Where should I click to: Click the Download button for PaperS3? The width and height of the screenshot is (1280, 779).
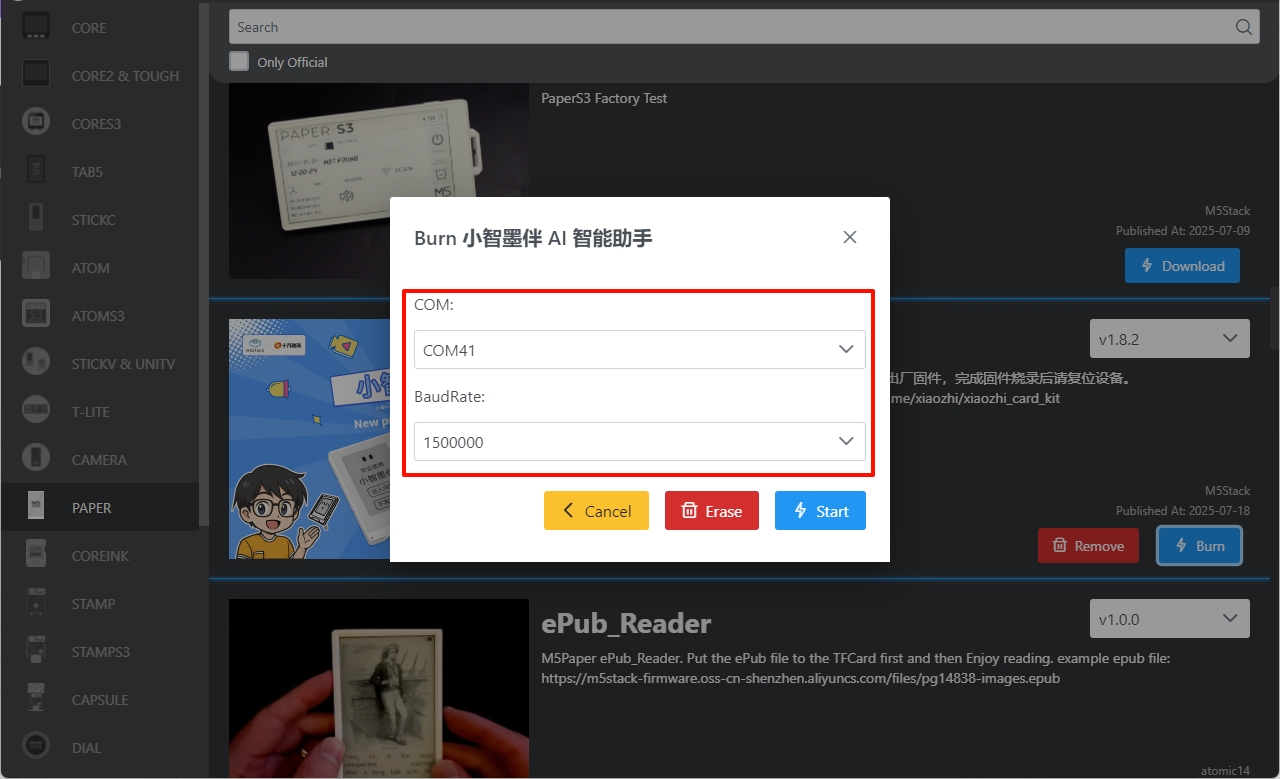click(x=1182, y=265)
